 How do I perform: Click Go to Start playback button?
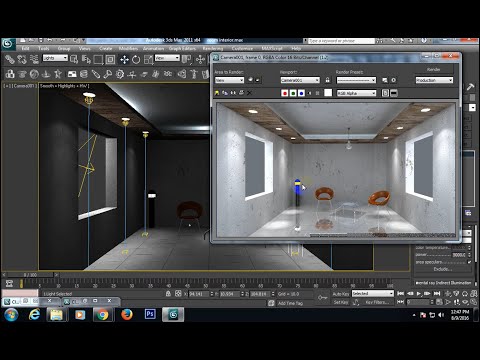coord(401,294)
